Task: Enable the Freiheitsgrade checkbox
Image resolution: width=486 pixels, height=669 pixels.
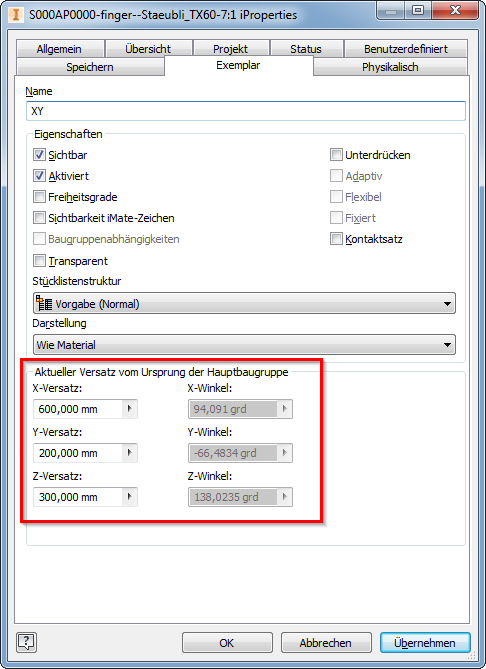Action: 39,196
